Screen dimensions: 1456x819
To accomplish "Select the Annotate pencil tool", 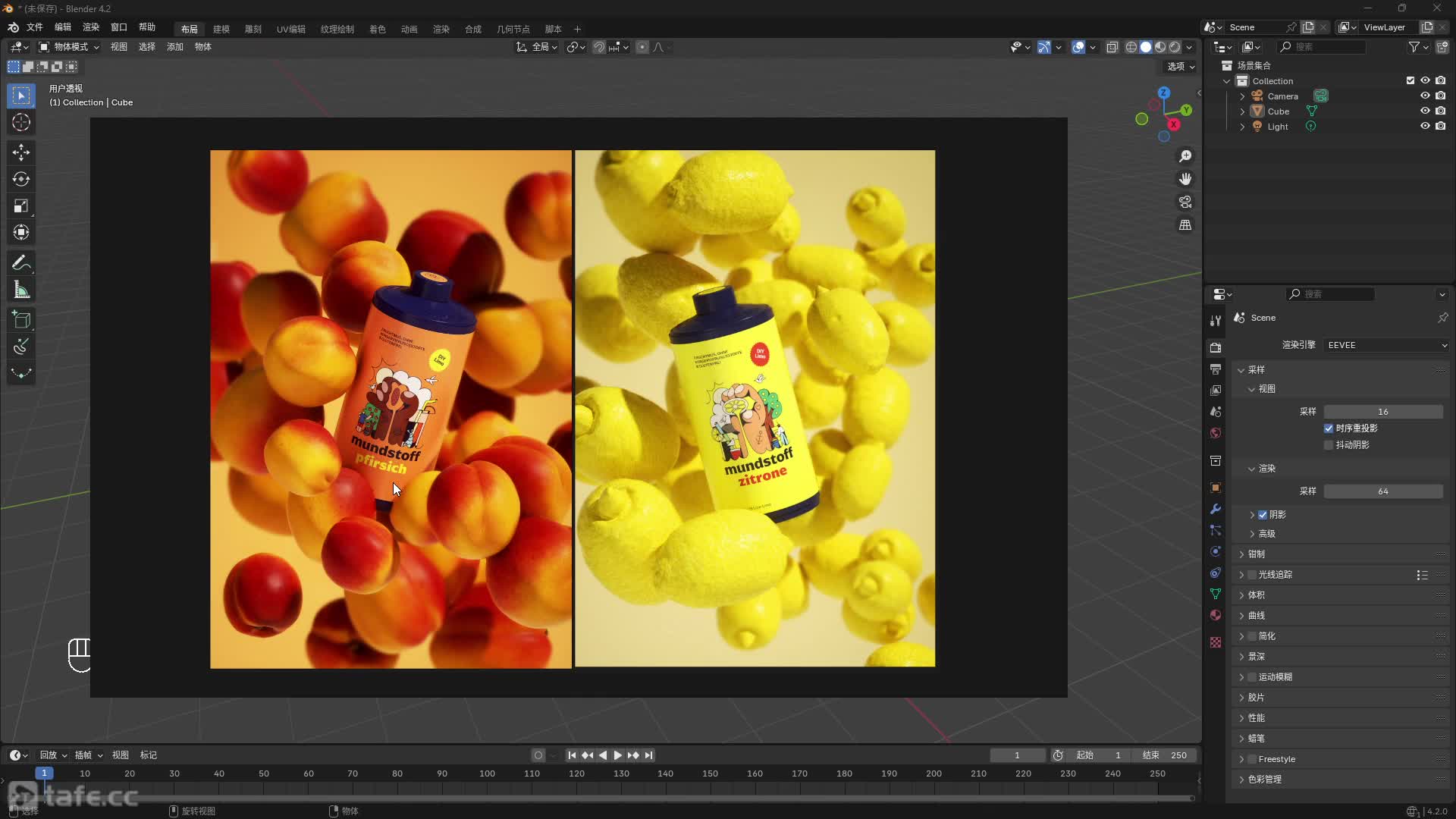I will point(21,263).
